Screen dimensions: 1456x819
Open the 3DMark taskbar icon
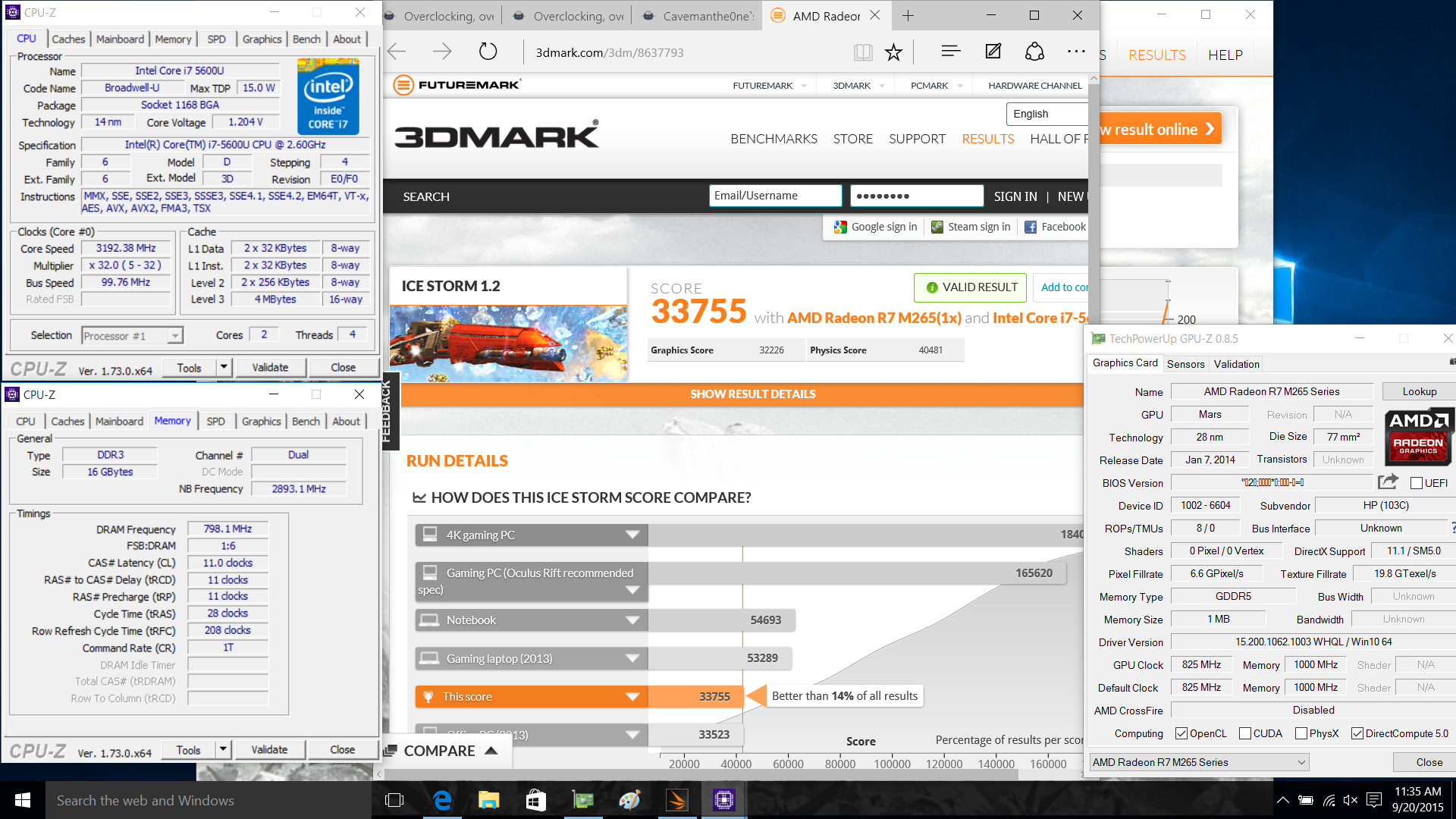pos(676,800)
